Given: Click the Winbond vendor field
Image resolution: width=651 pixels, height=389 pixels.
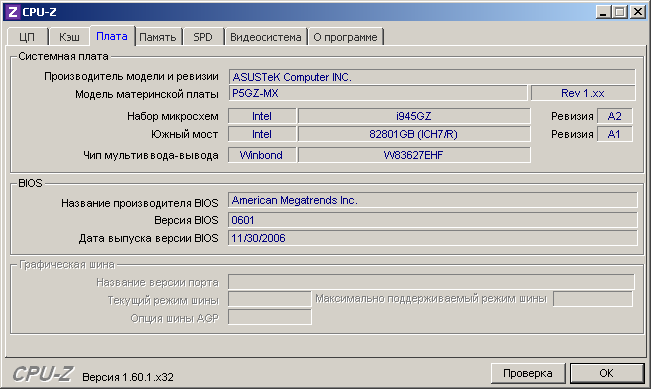Looking at the screenshot, I should tap(262, 155).
